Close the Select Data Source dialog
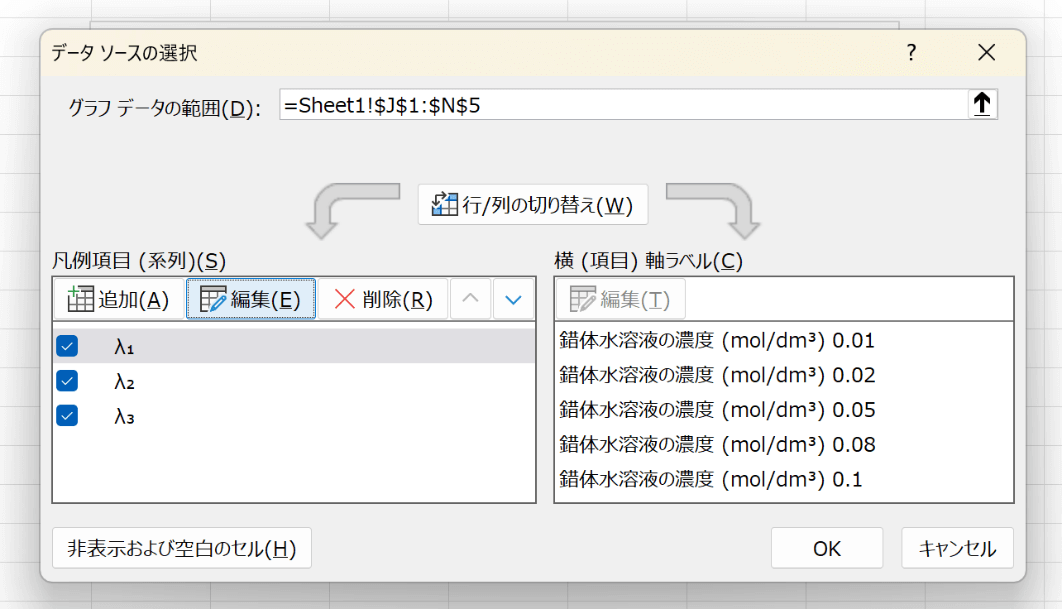The height and width of the screenshot is (609, 1062). (986, 54)
